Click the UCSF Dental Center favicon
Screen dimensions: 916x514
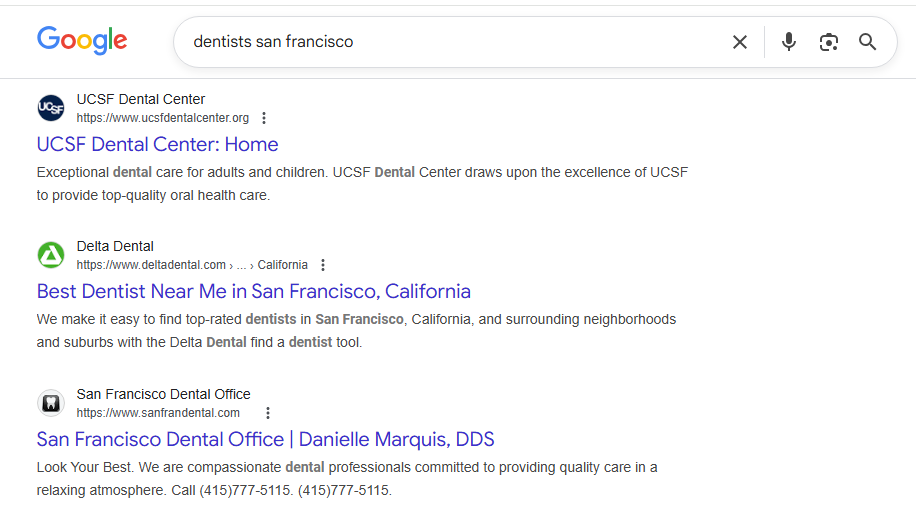pyautogui.click(x=51, y=108)
